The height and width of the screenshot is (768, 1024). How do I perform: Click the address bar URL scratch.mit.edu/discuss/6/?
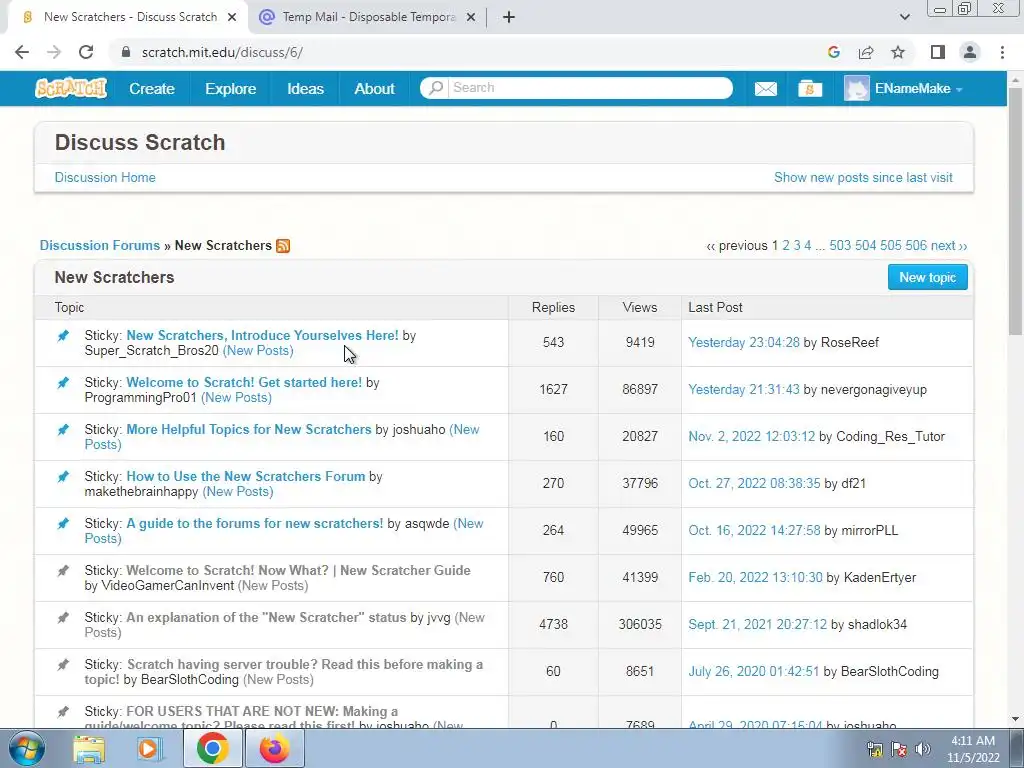pos(222,52)
